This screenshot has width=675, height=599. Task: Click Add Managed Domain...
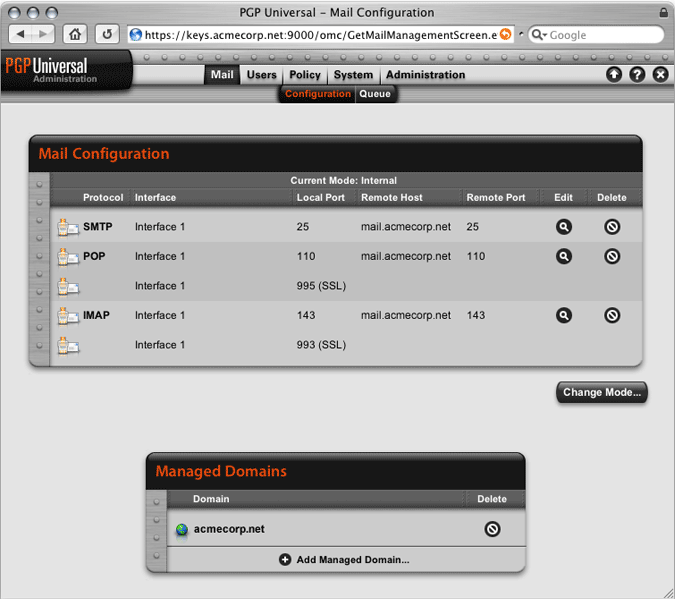[344, 559]
